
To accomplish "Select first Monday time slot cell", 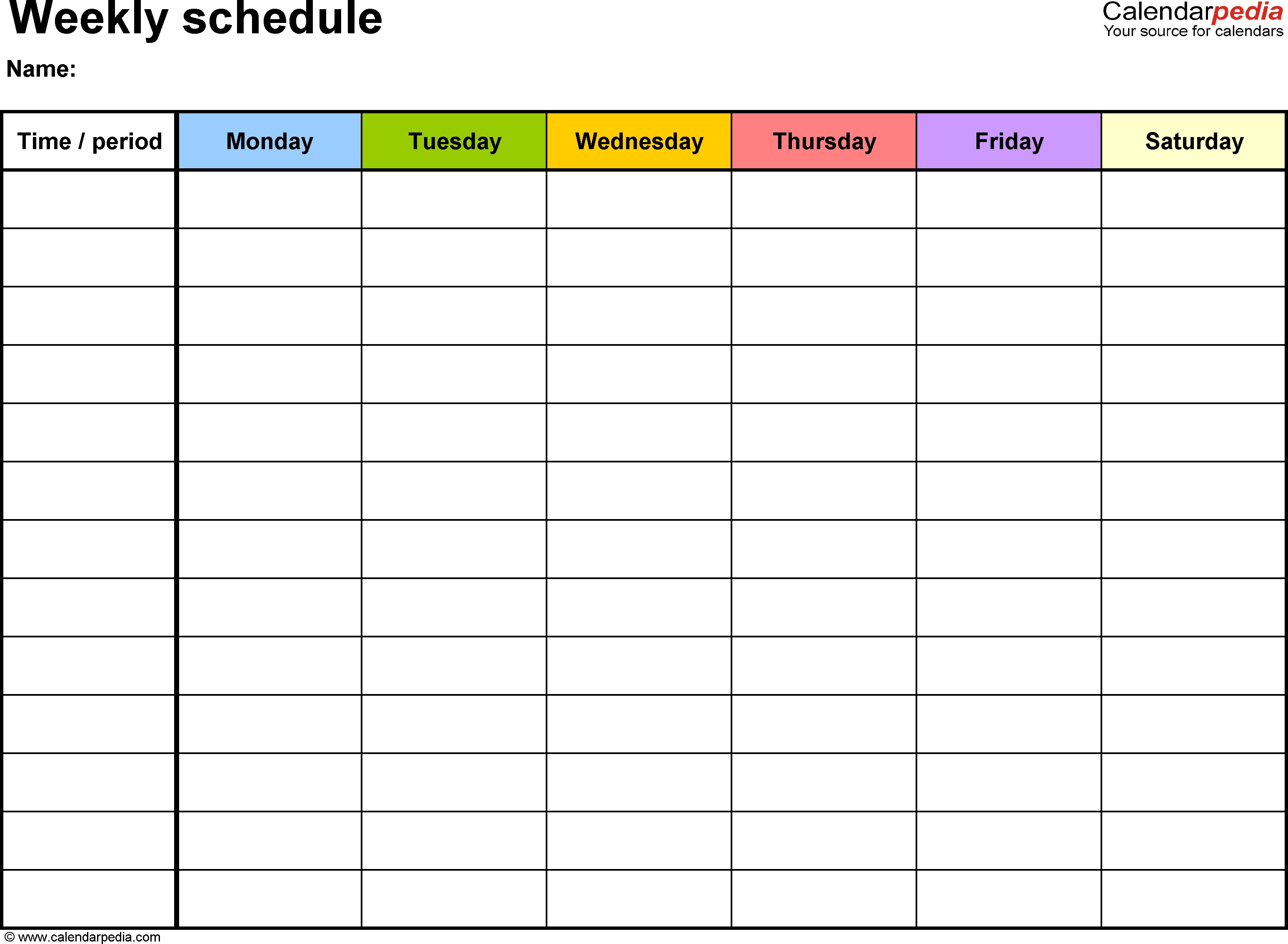I will [x=270, y=197].
